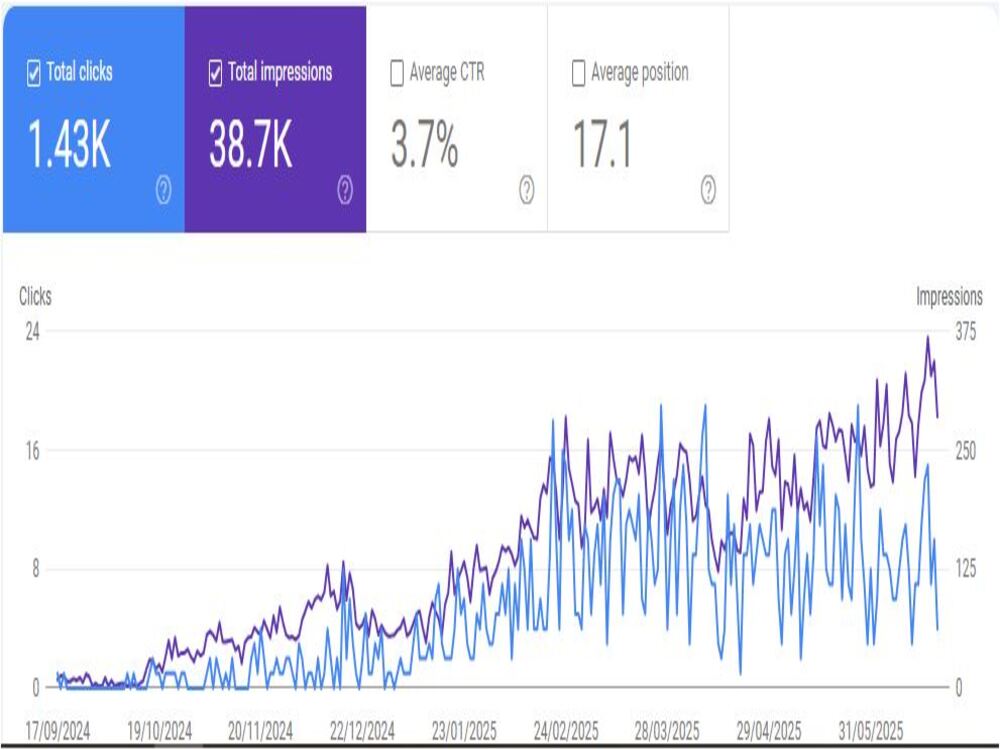
Task: Open help icon on Average CTR card
Action: click(x=527, y=190)
